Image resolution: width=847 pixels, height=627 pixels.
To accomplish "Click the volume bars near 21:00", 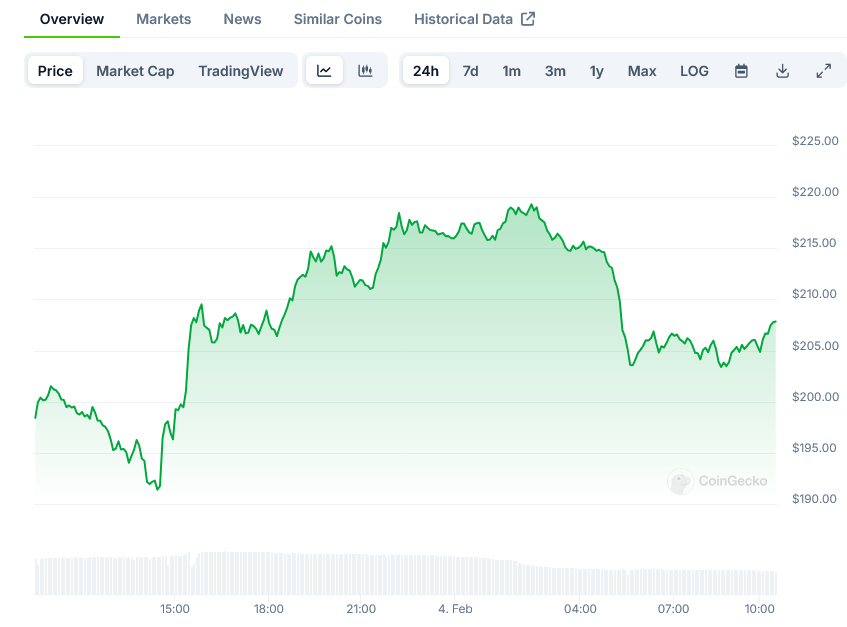I will (361, 574).
